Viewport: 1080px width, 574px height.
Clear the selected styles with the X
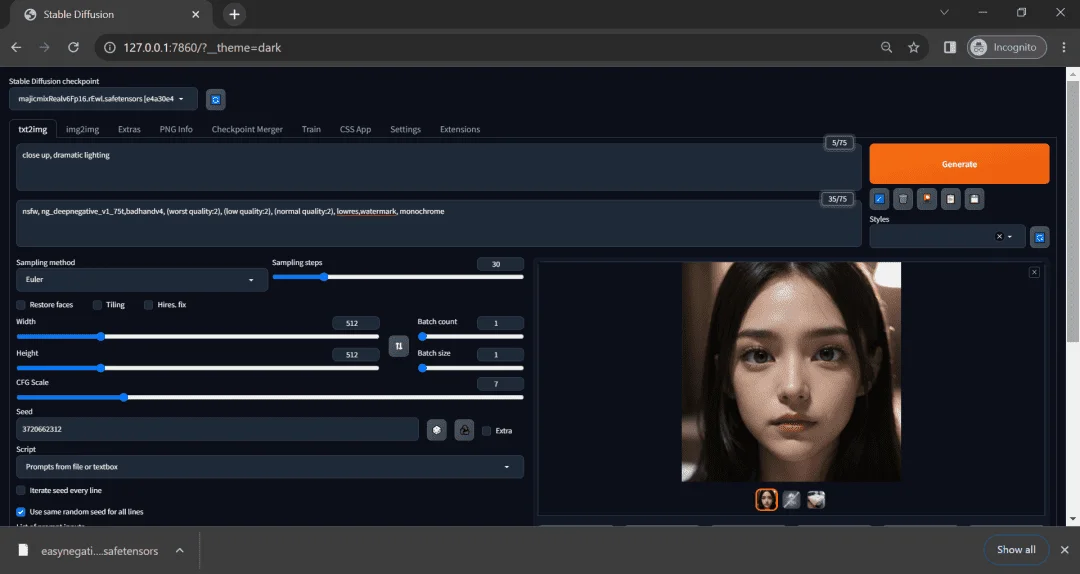999,236
